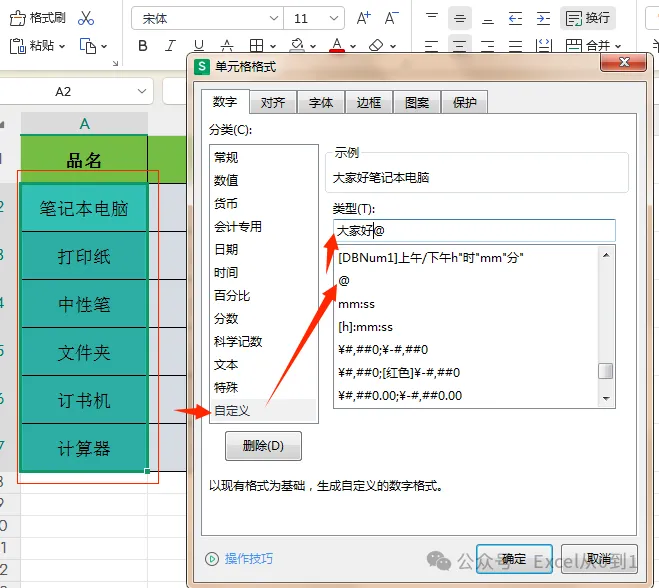Image resolution: width=659 pixels, height=588 pixels.
Task: Open the Font color dropdown arrow
Action: click(353, 46)
